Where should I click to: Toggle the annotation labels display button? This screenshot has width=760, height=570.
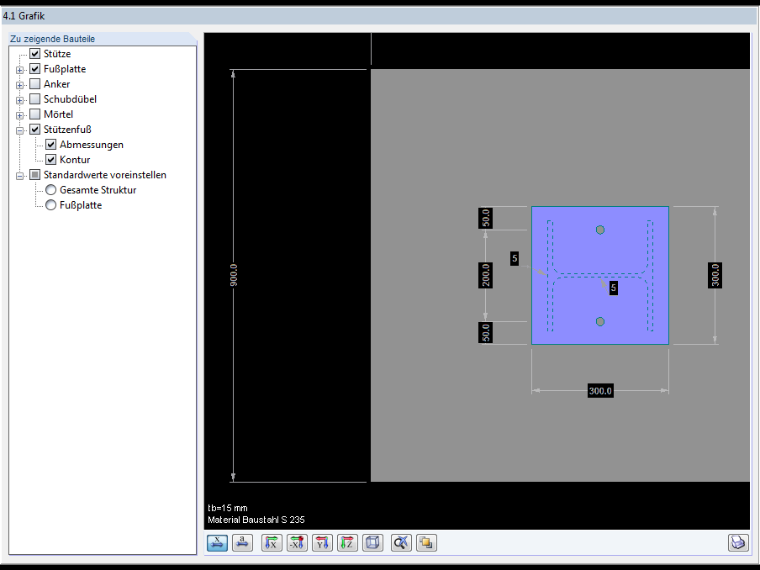pyautogui.click(x=242, y=542)
